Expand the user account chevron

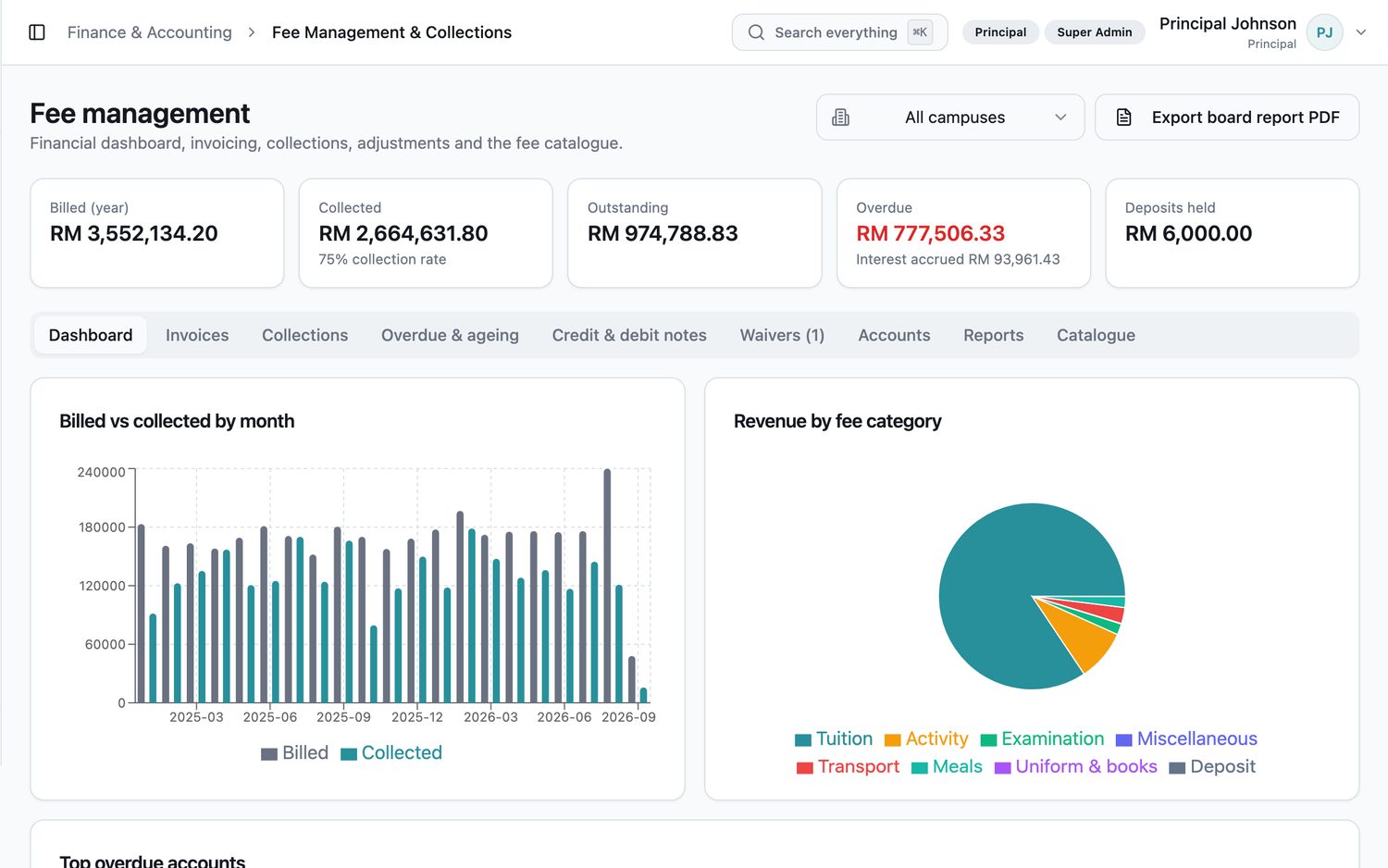[x=1361, y=32]
